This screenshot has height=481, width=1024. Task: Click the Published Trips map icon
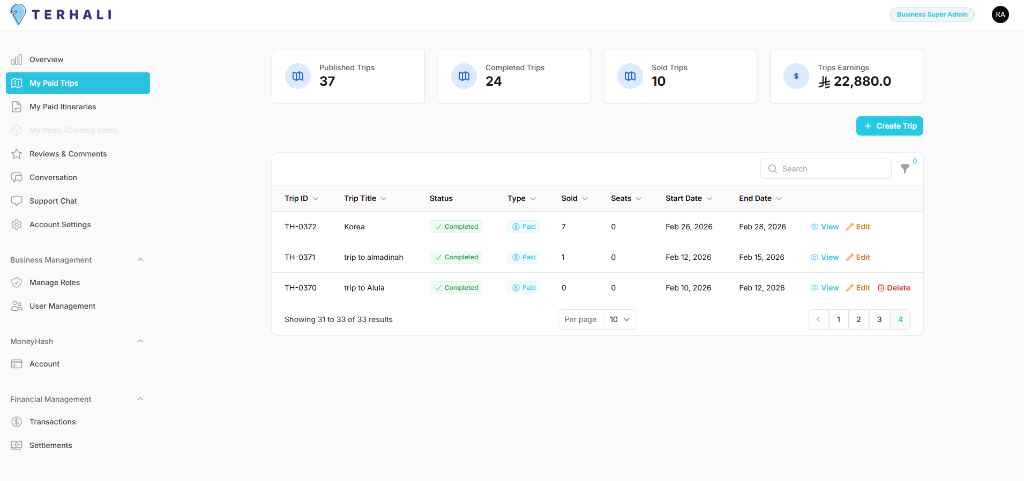(x=297, y=76)
